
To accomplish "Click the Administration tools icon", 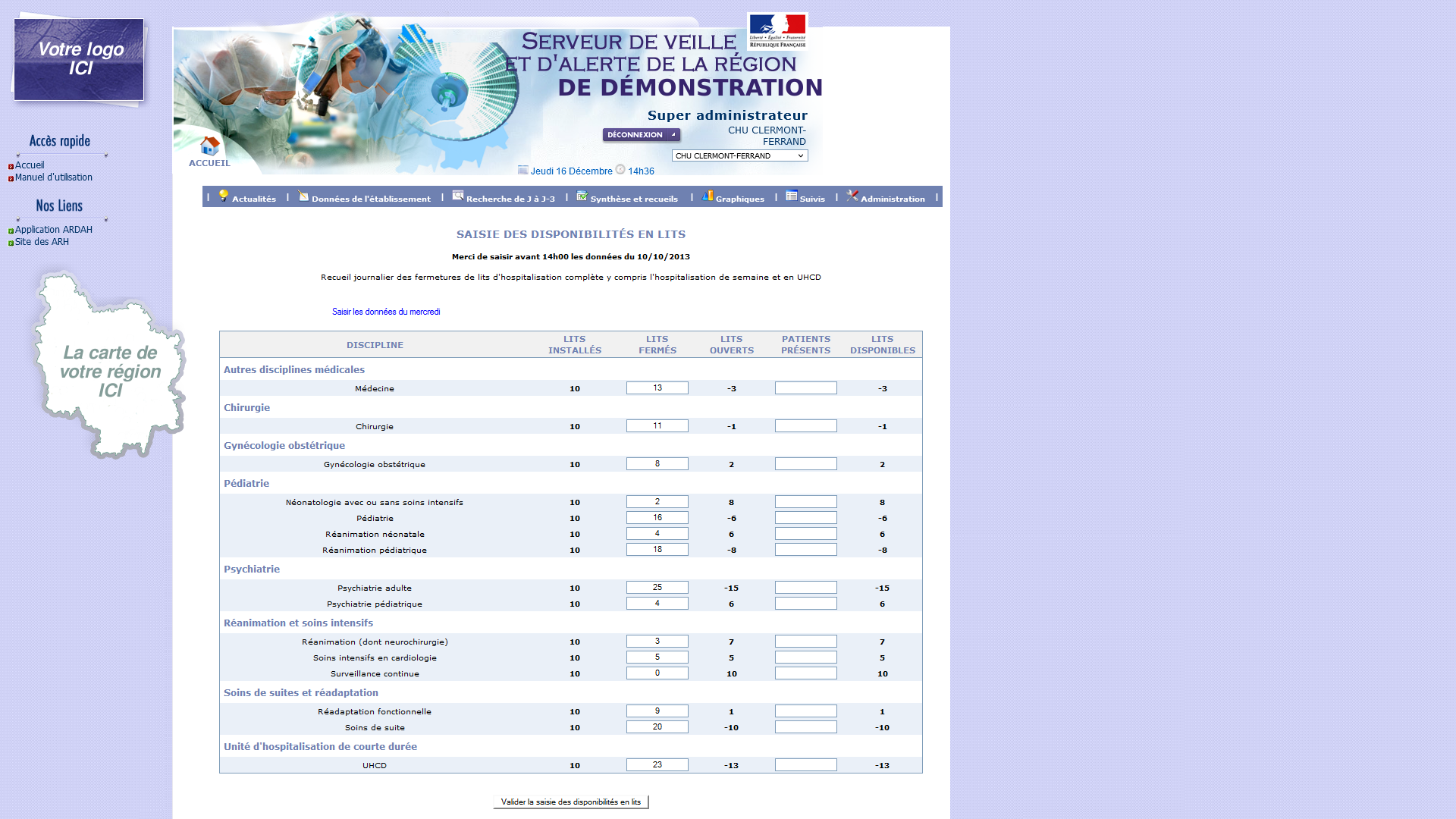I will pyautogui.click(x=852, y=196).
